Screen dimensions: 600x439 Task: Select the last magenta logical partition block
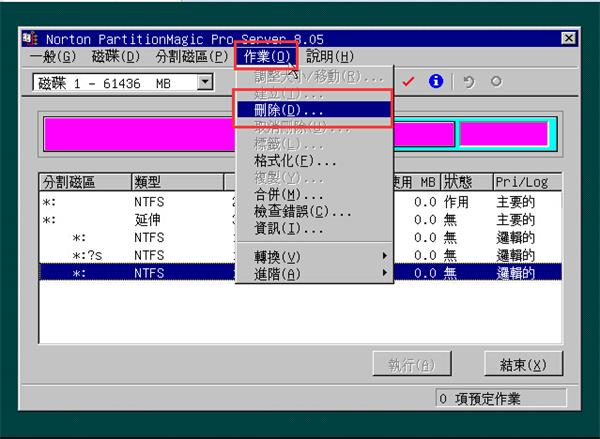point(504,134)
